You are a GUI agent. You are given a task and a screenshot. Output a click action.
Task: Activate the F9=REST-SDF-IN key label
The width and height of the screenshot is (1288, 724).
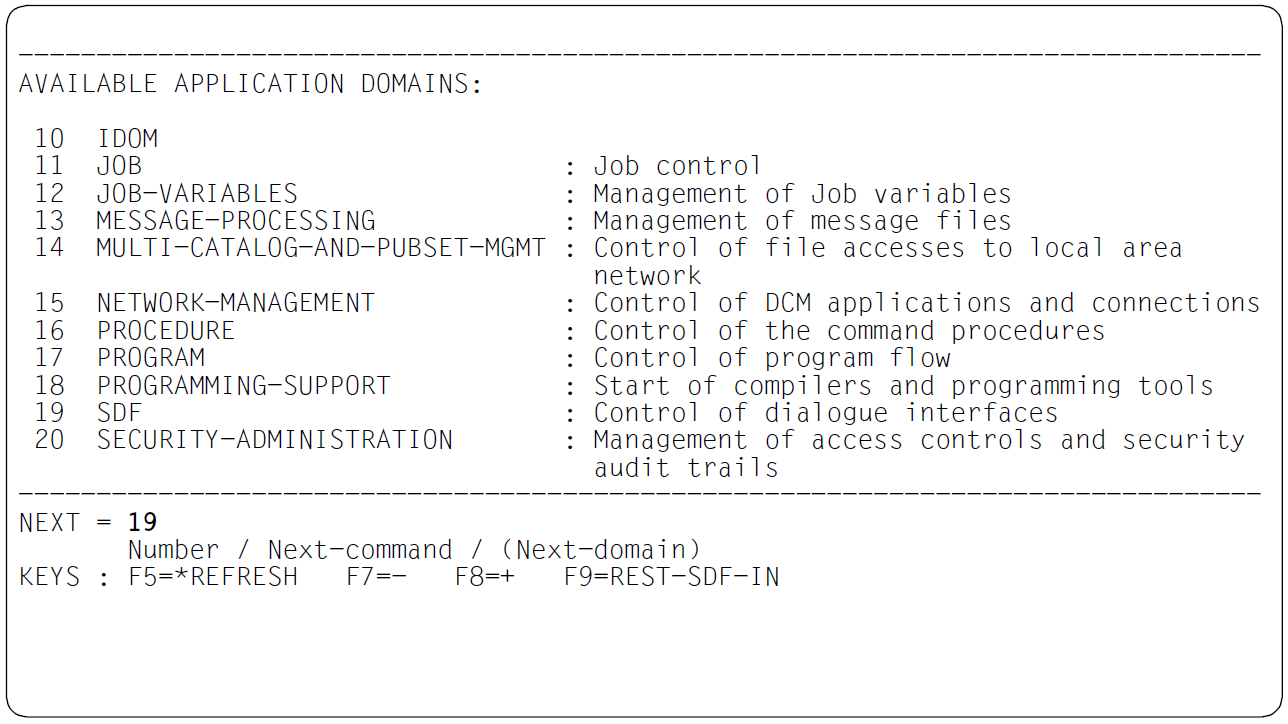671,577
